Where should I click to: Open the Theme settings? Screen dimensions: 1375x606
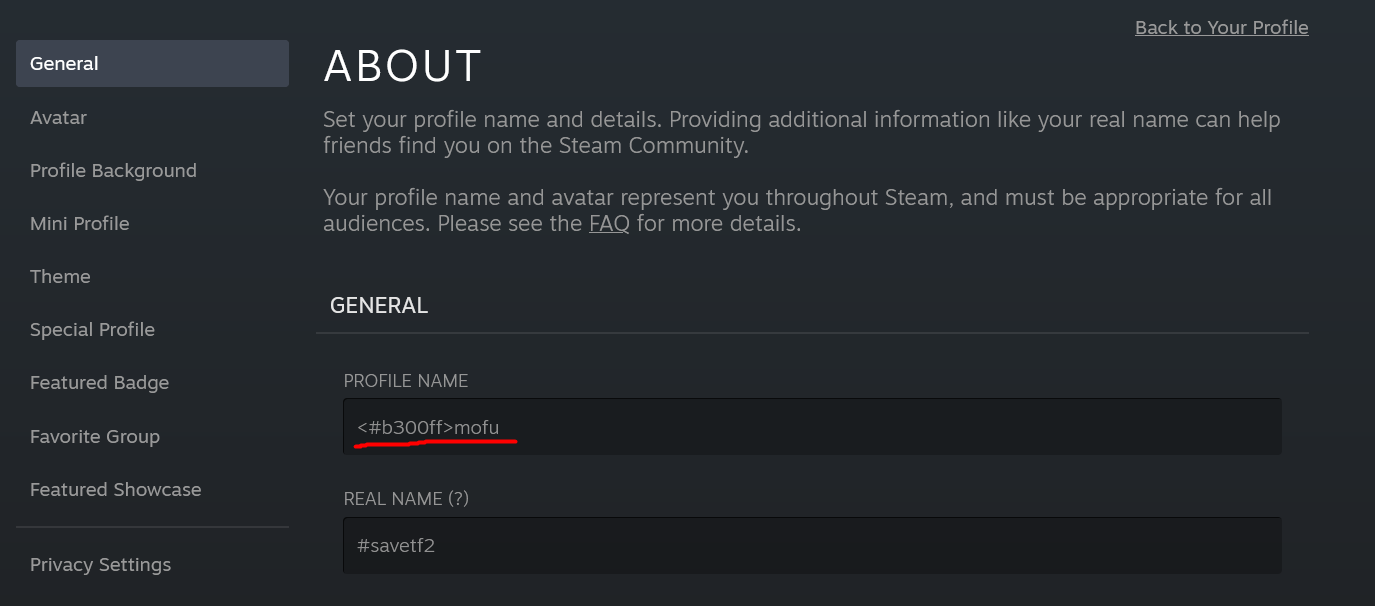(60, 277)
